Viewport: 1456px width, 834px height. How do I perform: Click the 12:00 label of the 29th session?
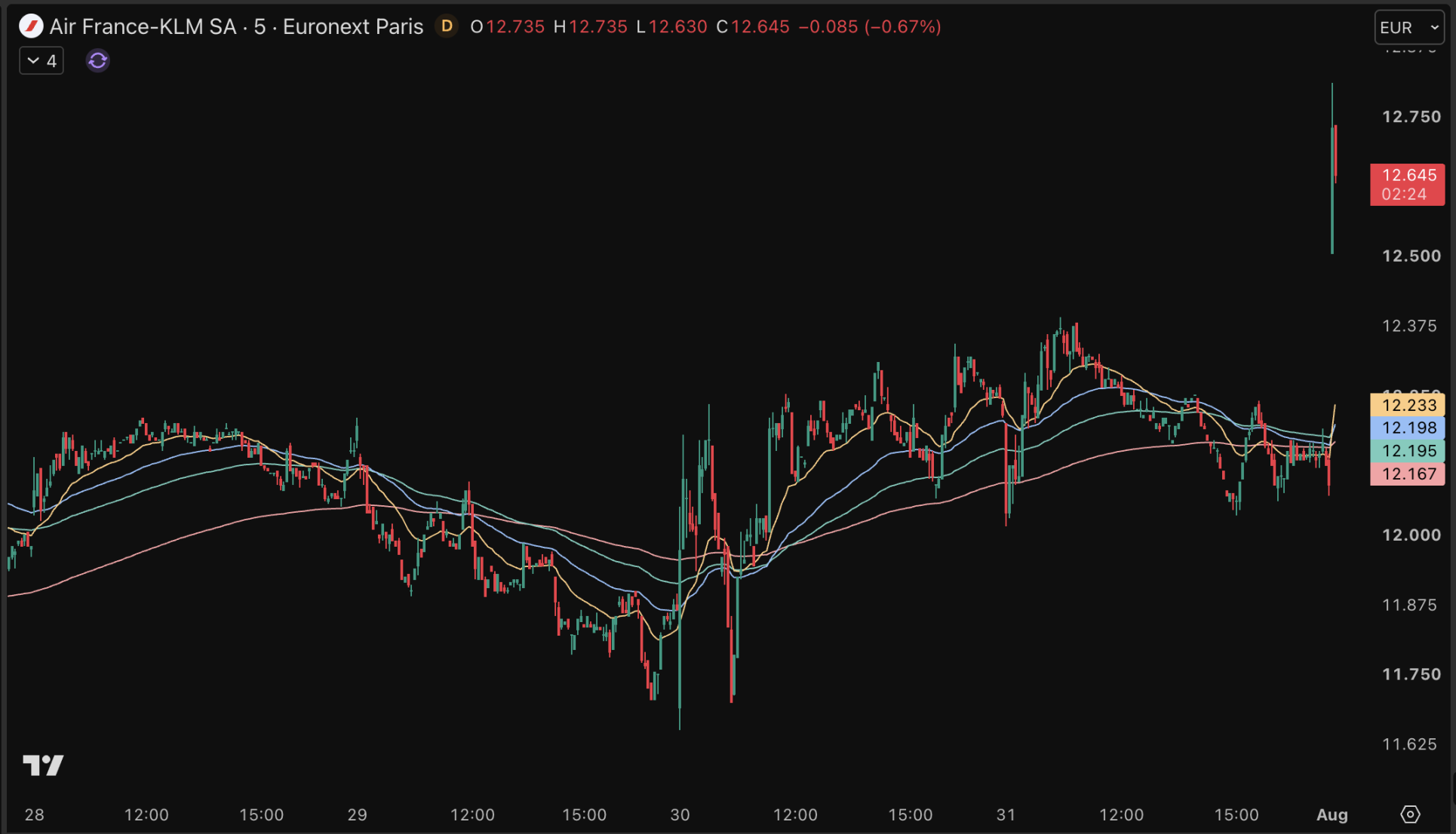click(x=472, y=814)
